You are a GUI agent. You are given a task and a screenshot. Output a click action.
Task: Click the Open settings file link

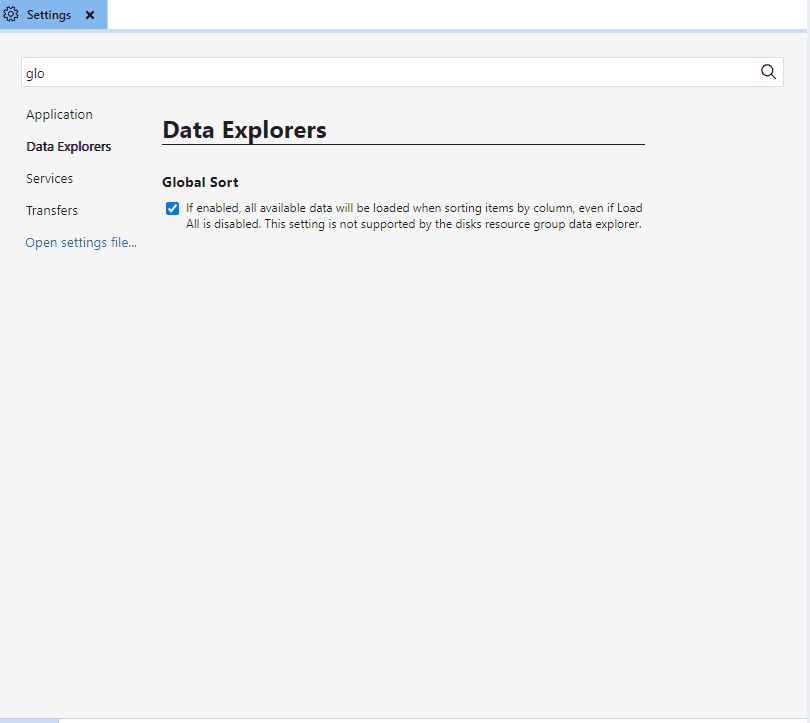(81, 242)
